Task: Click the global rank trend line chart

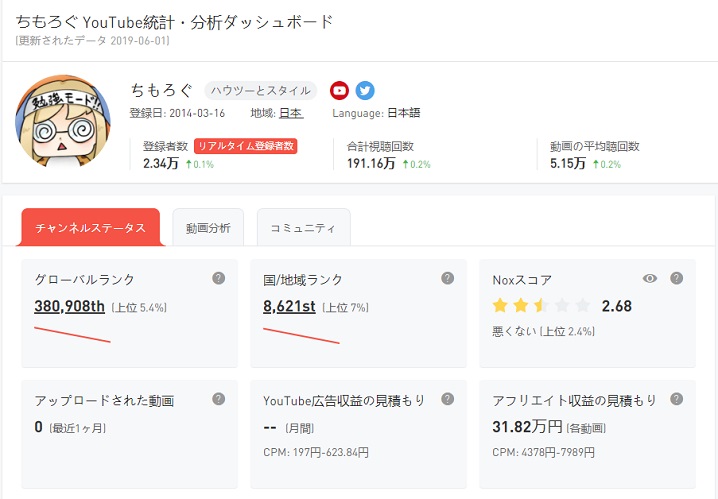Action: pos(72,334)
